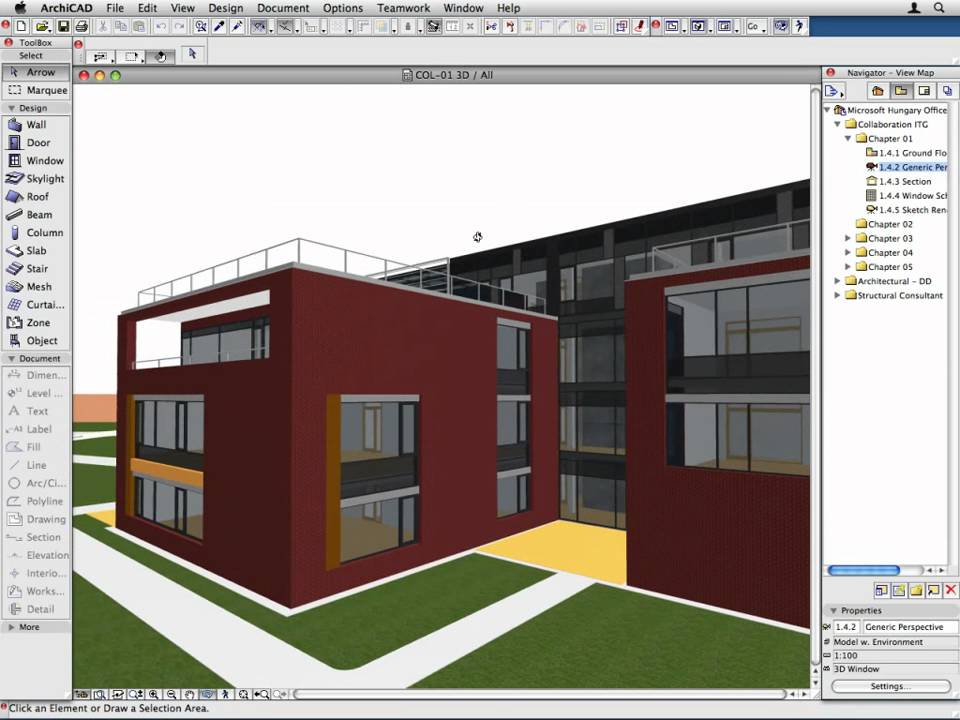Open the 1.4.1 Ground Floor view
Image resolution: width=960 pixels, height=720 pixels.
pos(907,153)
